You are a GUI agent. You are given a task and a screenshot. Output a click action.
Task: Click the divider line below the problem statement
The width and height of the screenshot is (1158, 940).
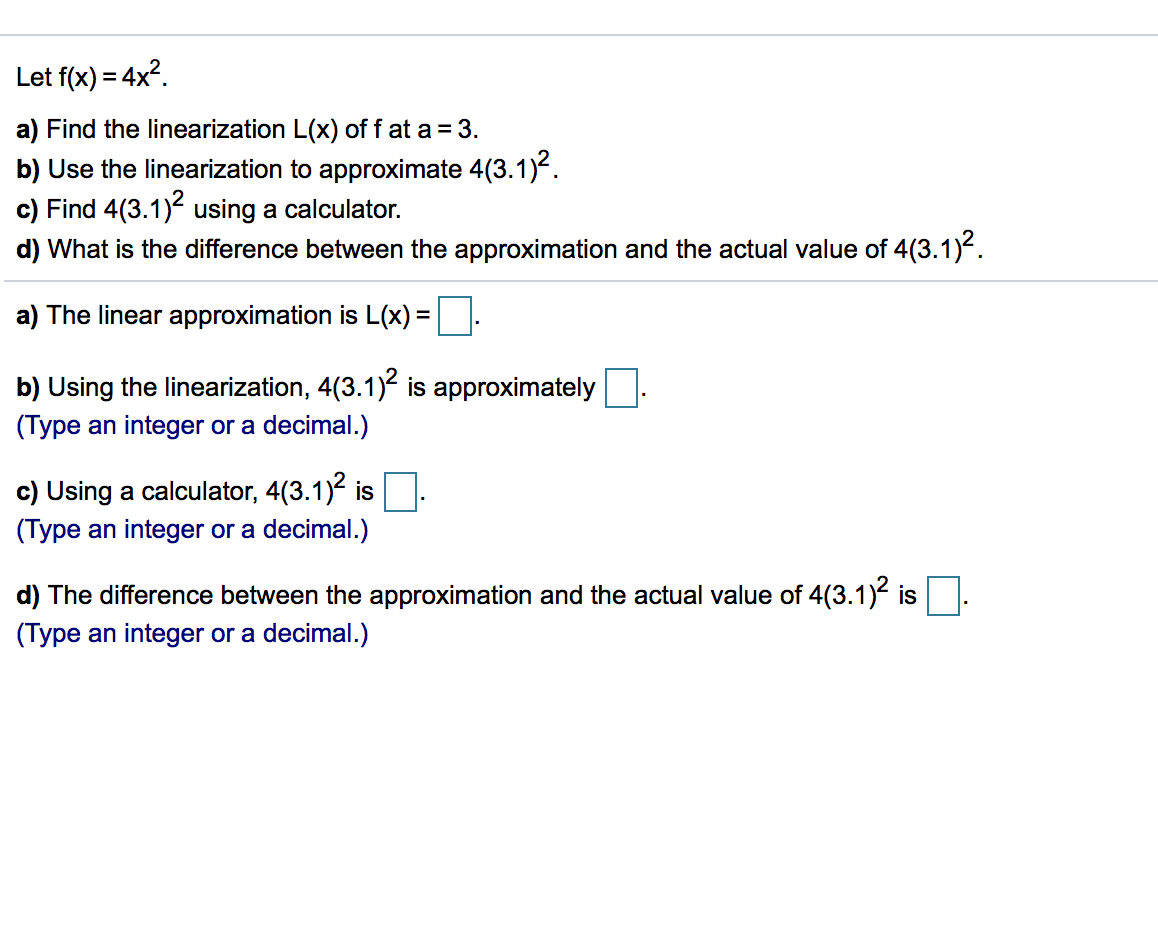[x=579, y=279]
